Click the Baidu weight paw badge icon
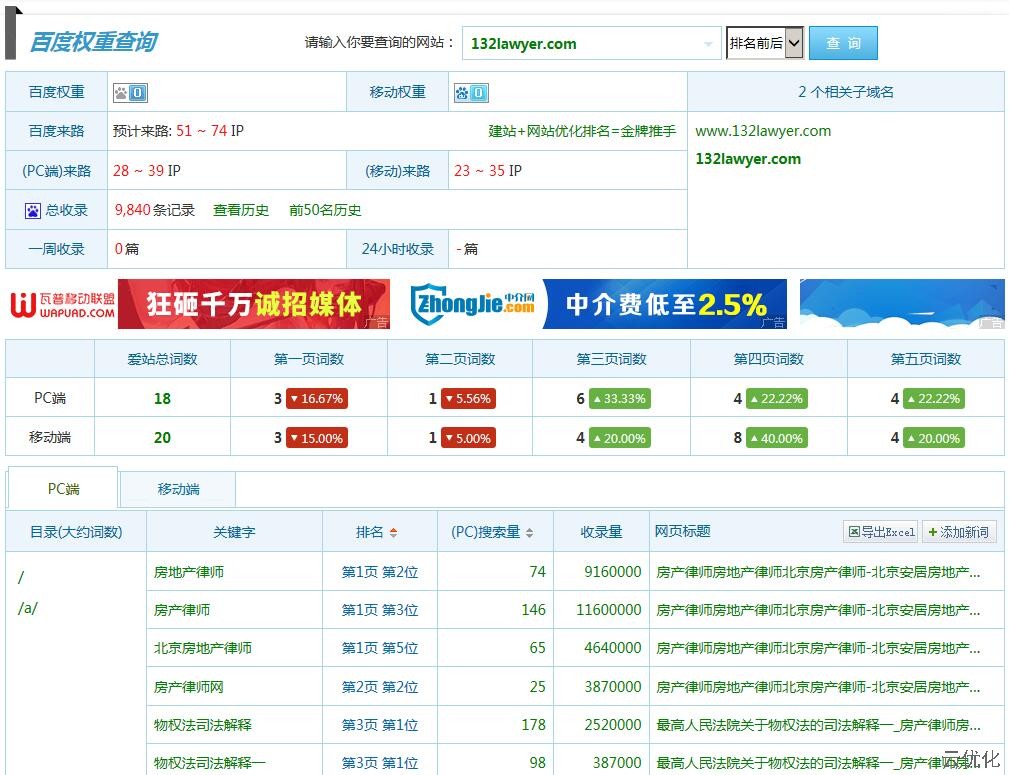The width and height of the screenshot is (1009, 775). tap(131, 93)
